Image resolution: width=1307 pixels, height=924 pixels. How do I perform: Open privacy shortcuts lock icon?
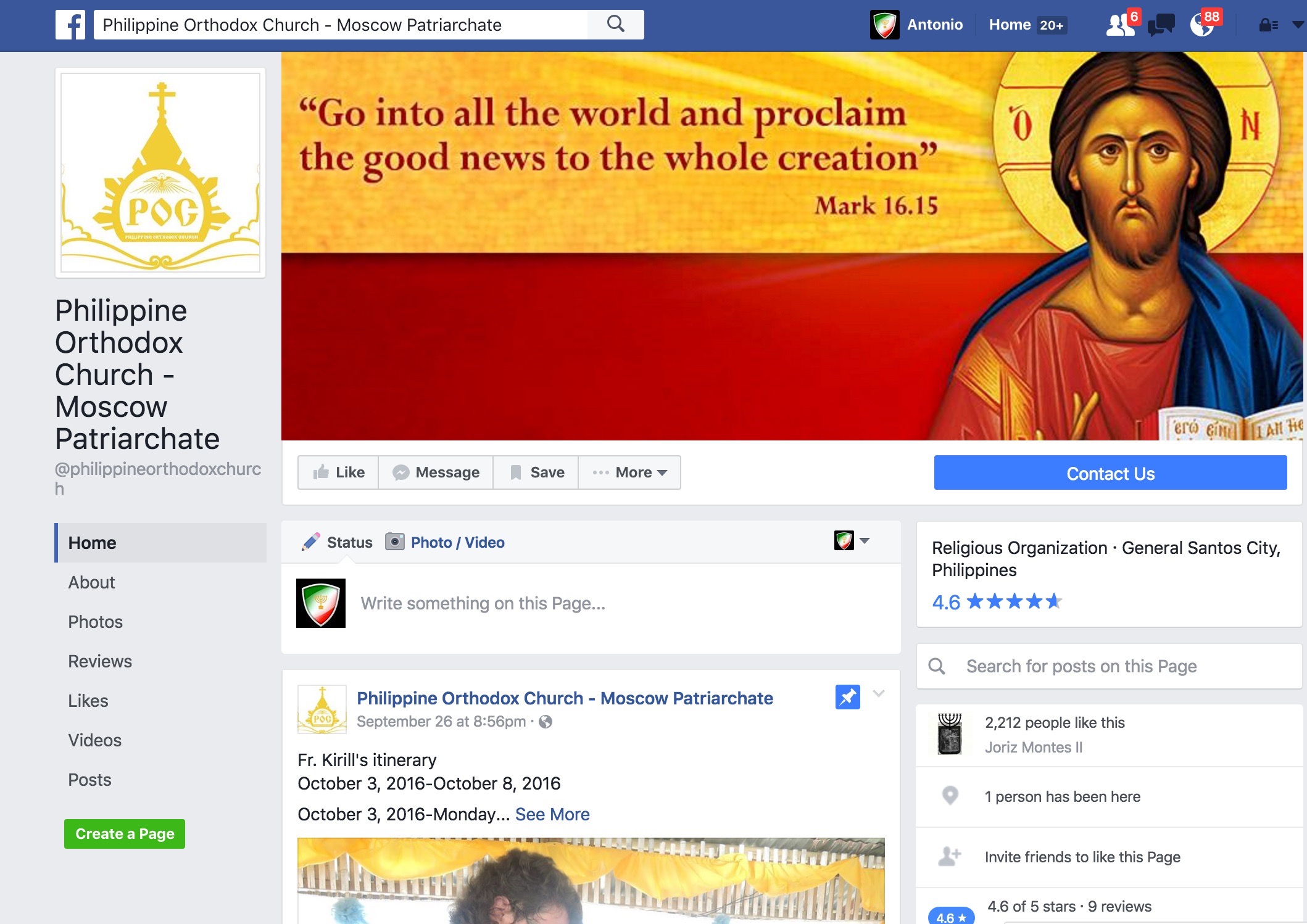tap(1268, 25)
